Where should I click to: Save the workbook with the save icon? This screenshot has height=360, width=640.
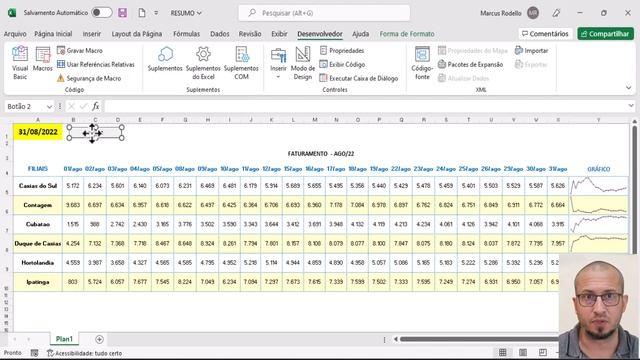pyautogui.click(x=122, y=13)
